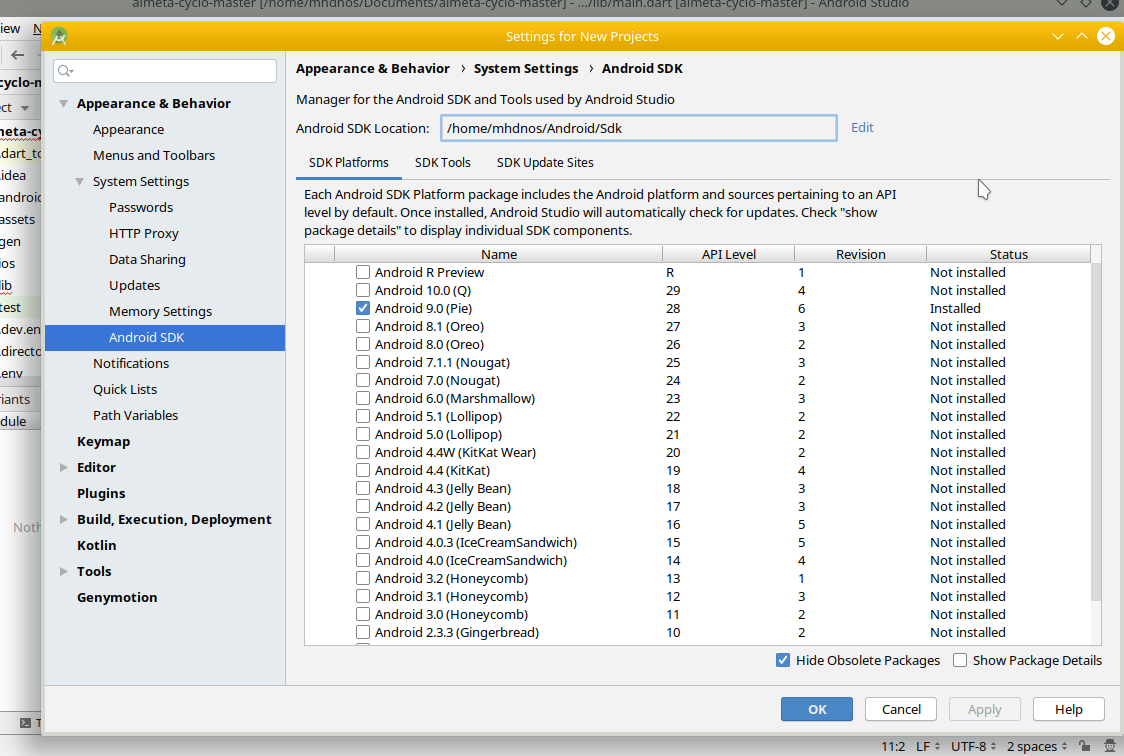The image size is (1124, 756).
Task: Sort by the Revision column header
Action: tap(860, 254)
